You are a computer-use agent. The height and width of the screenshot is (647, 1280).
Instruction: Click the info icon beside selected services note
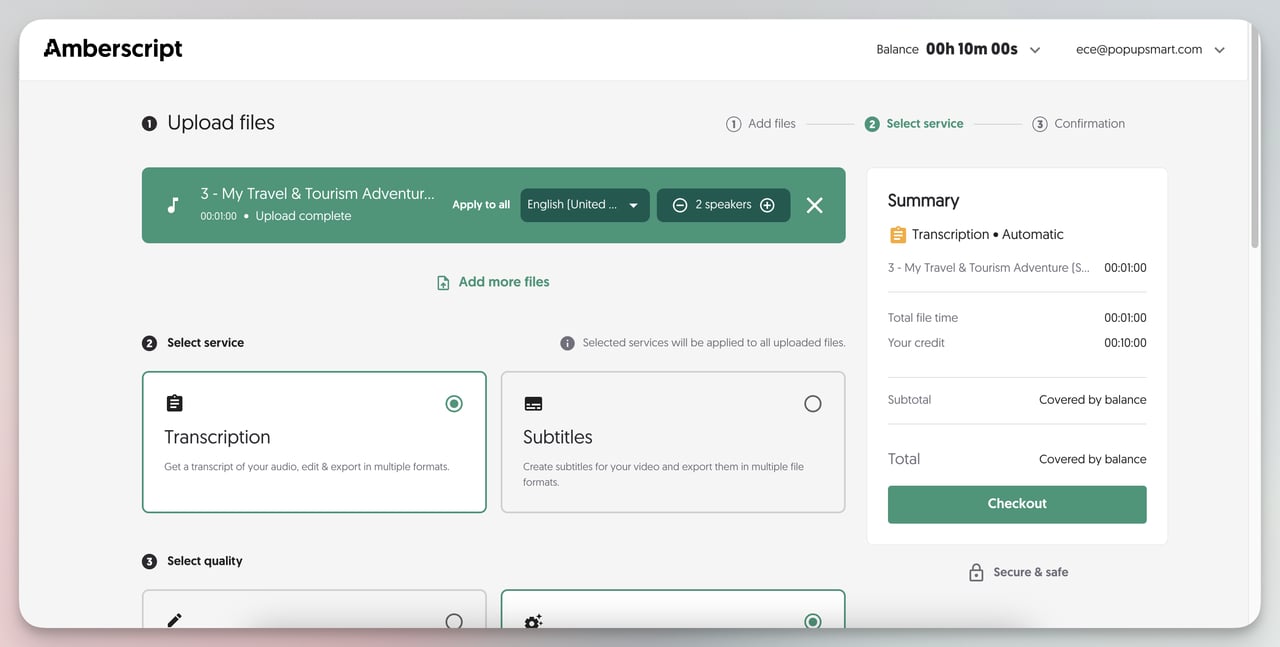[x=567, y=342]
